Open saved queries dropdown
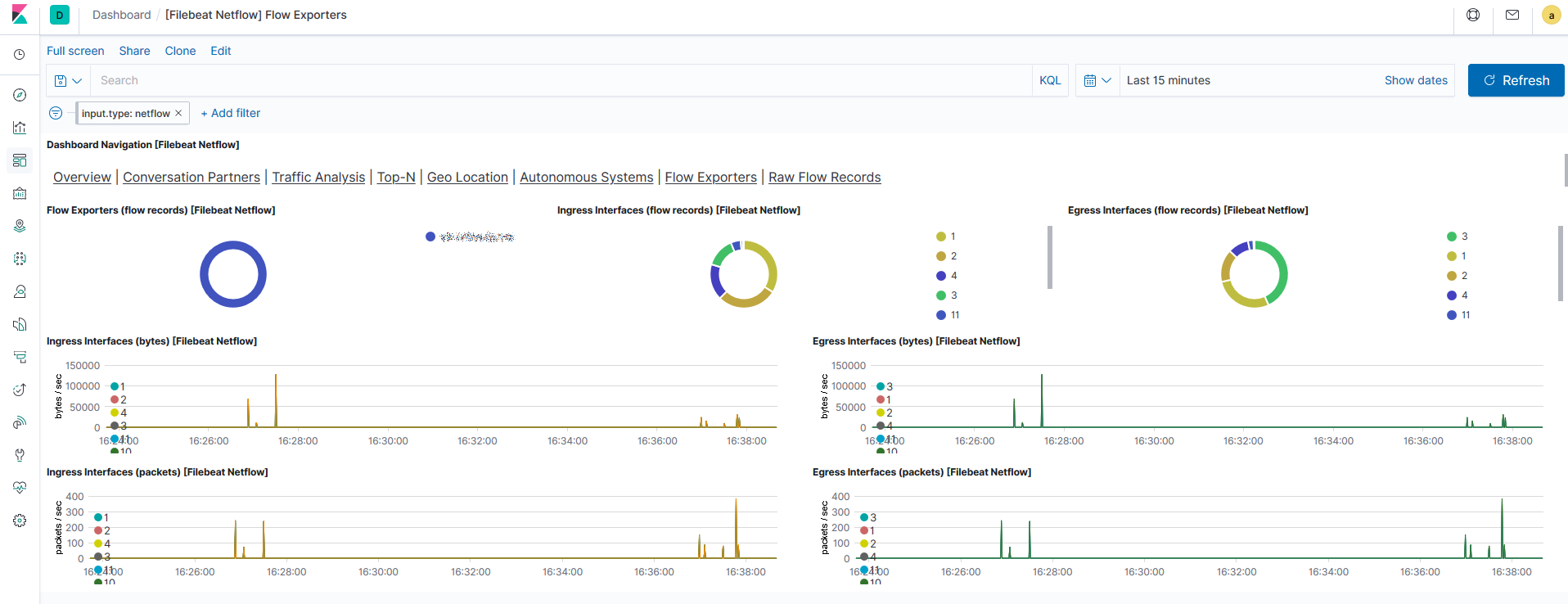Image resolution: width=1568 pixels, height=604 pixels. point(68,80)
